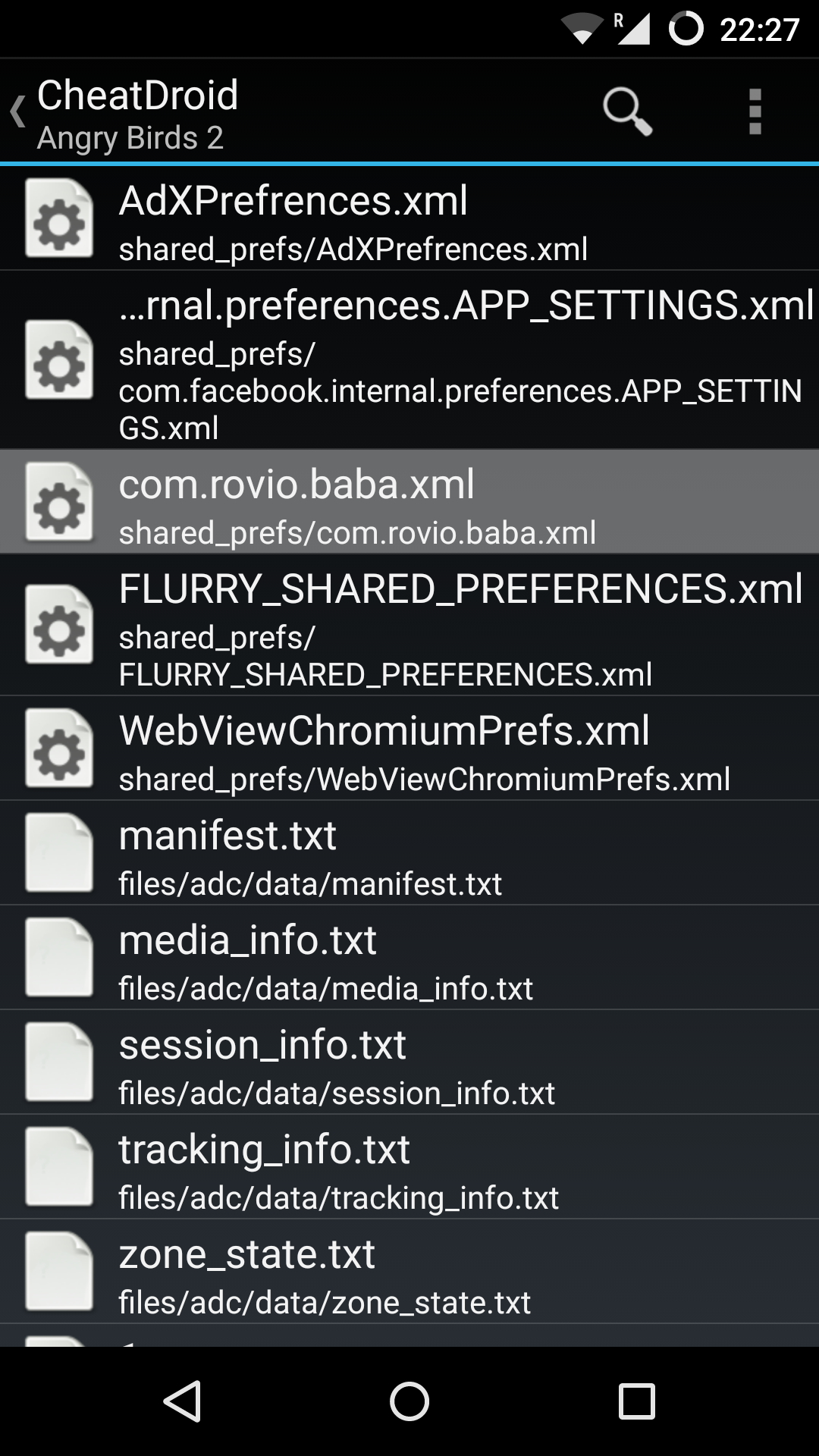
Task: Open recent apps square button
Action: [637, 1401]
